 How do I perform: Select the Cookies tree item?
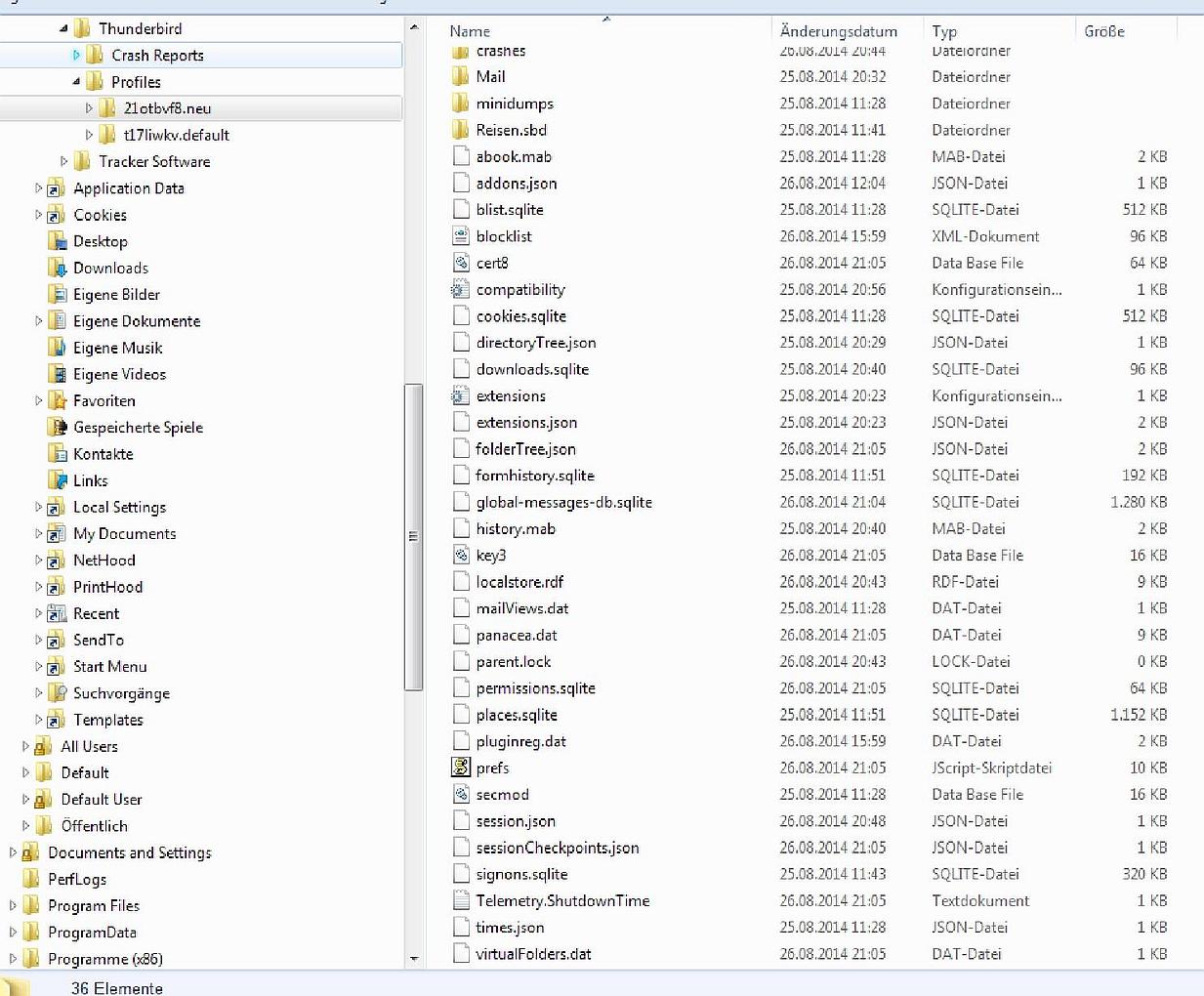click(x=100, y=215)
